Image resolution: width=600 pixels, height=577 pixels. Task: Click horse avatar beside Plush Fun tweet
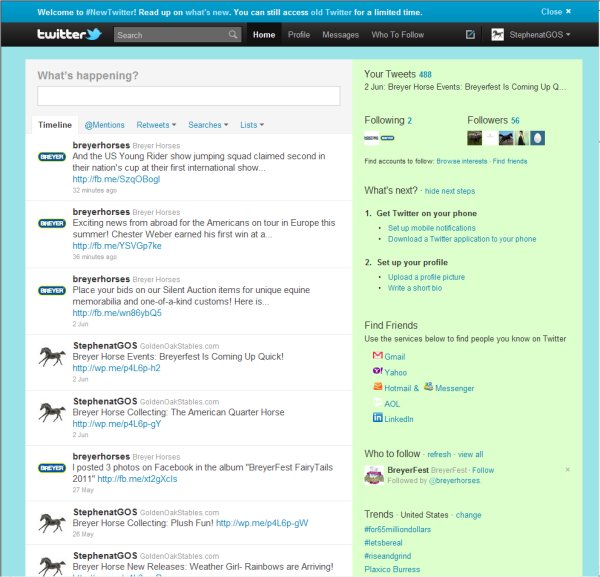point(52,523)
